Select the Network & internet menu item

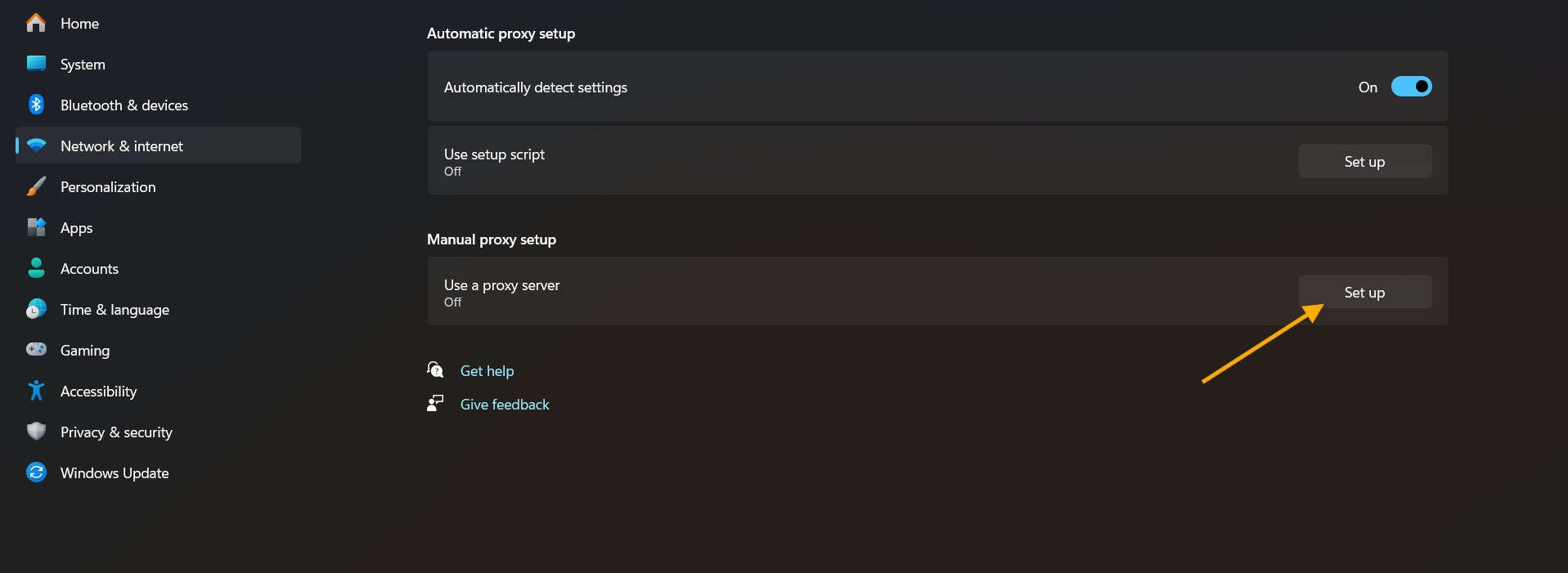click(x=158, y=145)
